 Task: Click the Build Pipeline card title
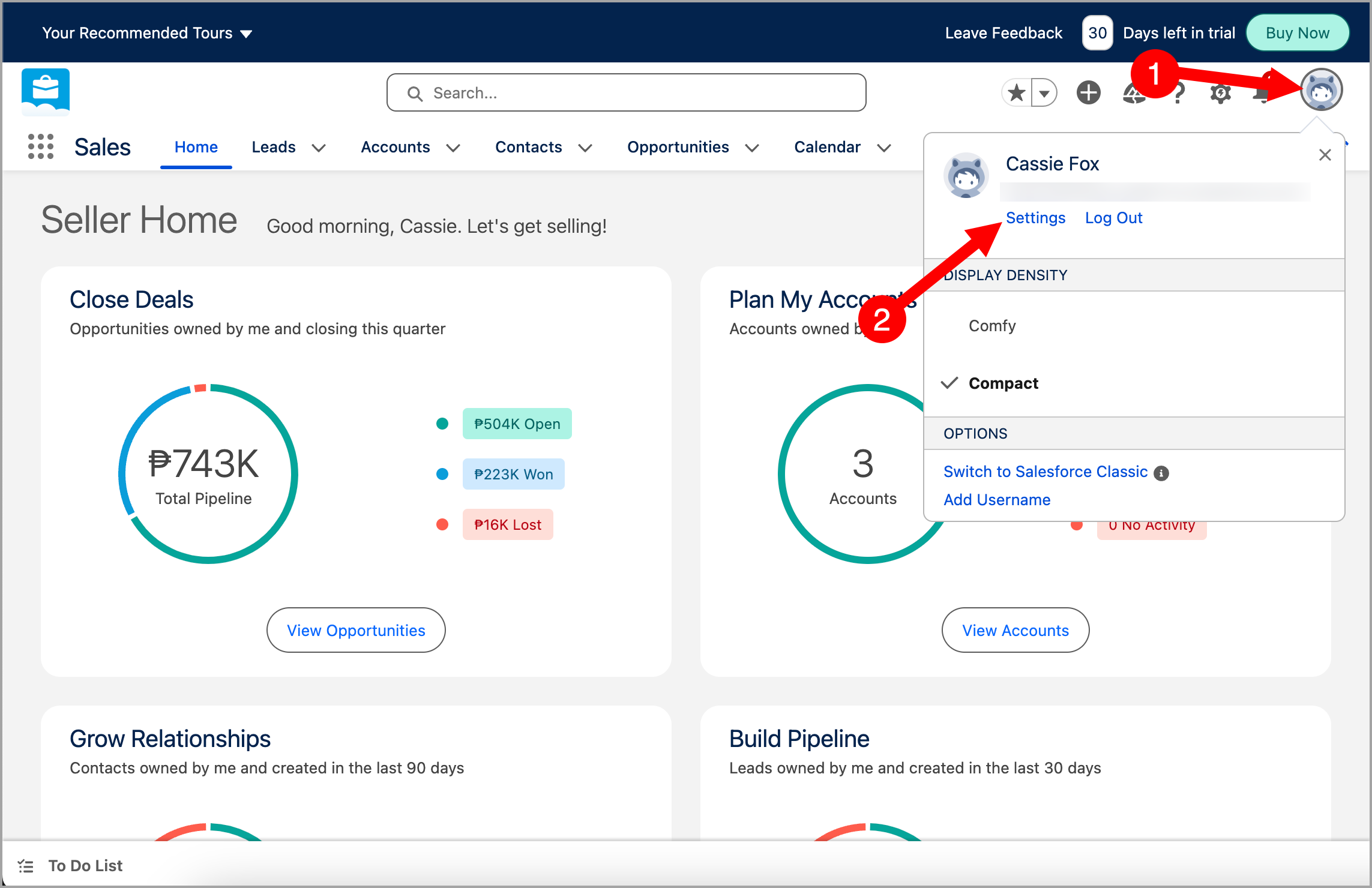pos(799,739)
